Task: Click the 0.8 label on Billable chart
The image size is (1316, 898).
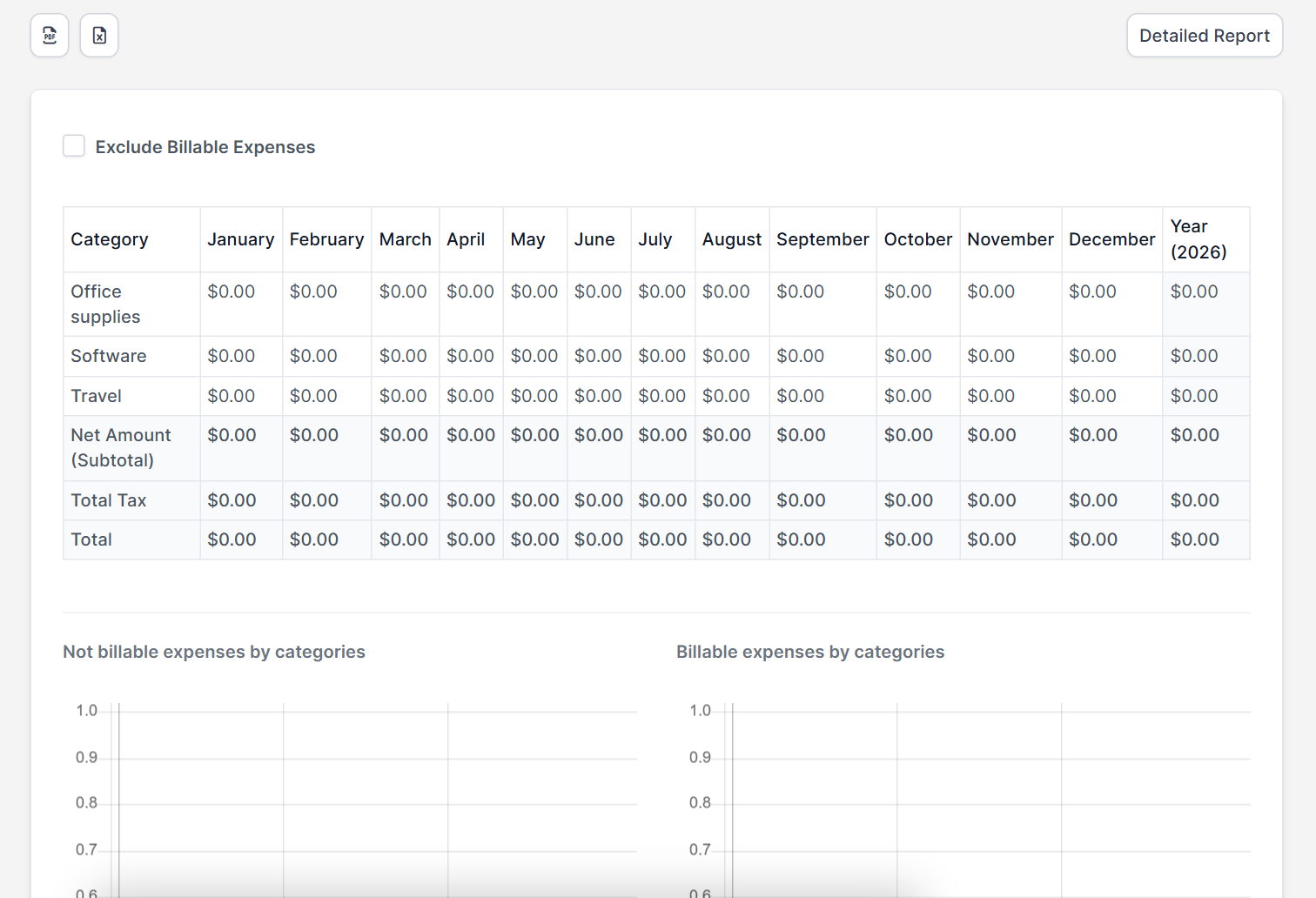Action: [700, 802]
